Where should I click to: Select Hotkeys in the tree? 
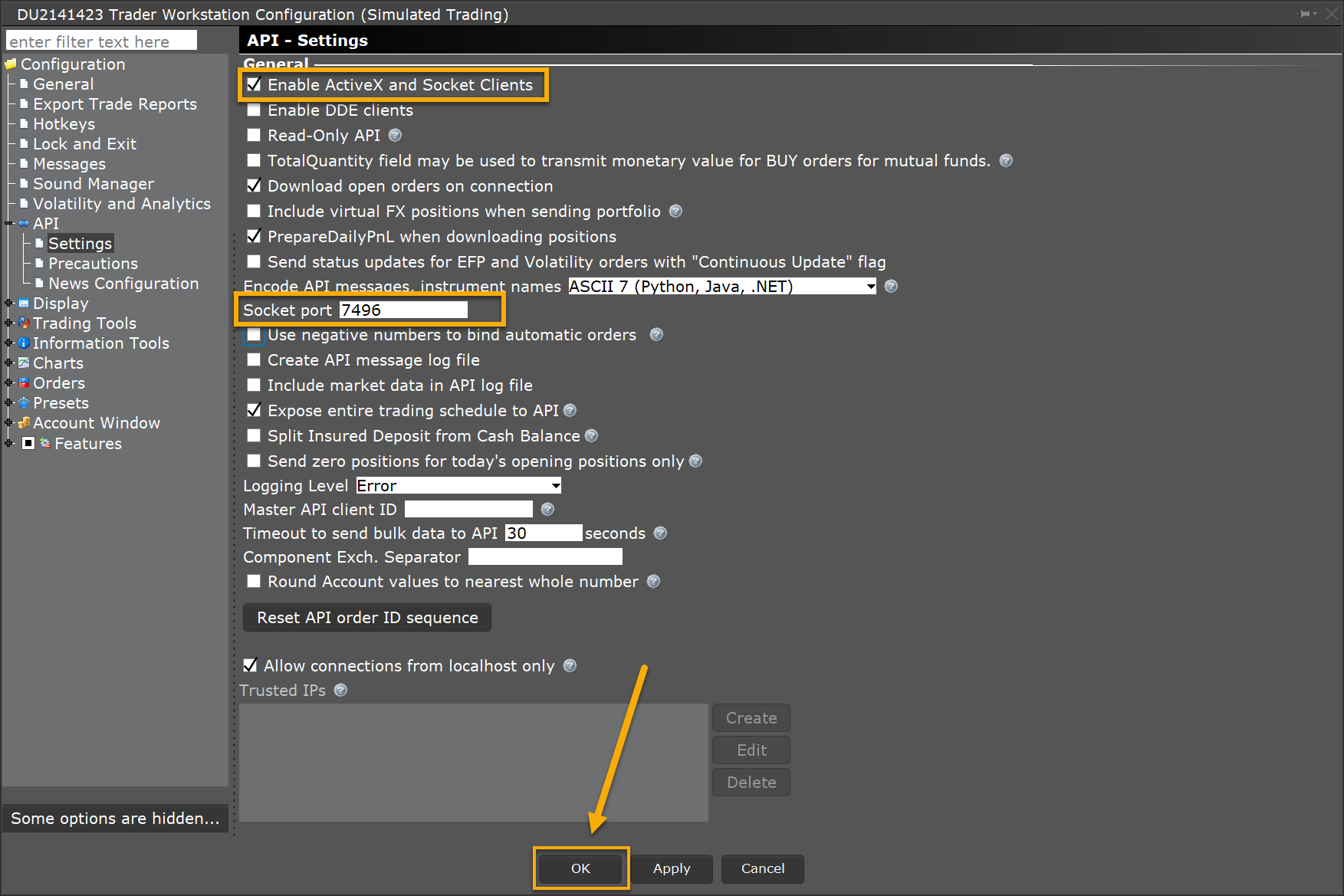pos(64,123)
